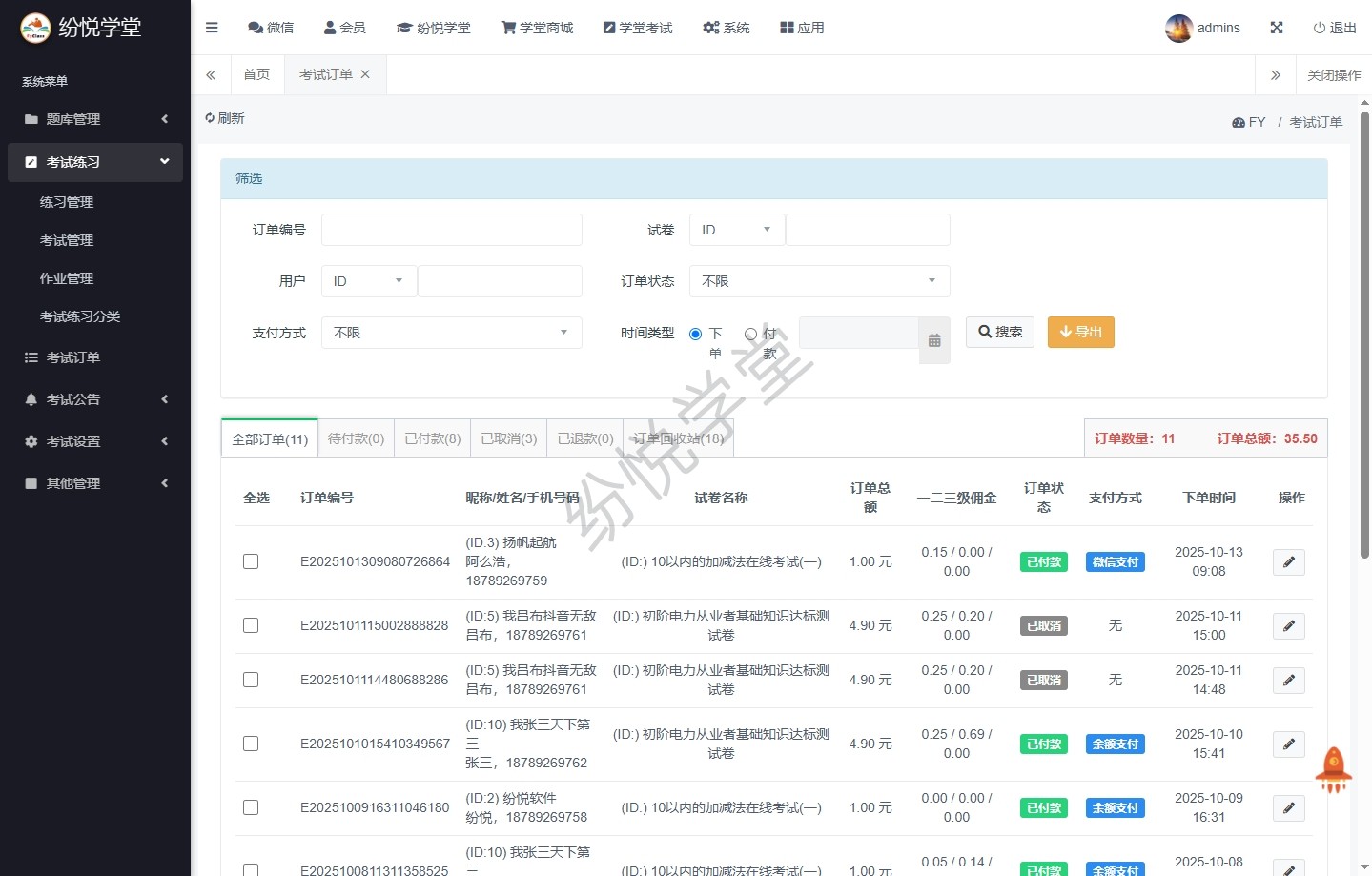This screenshot has height=876, width=1372.
Task: Expand the 题库管理 sidebar menu
Action: click(x=95, y=119)
